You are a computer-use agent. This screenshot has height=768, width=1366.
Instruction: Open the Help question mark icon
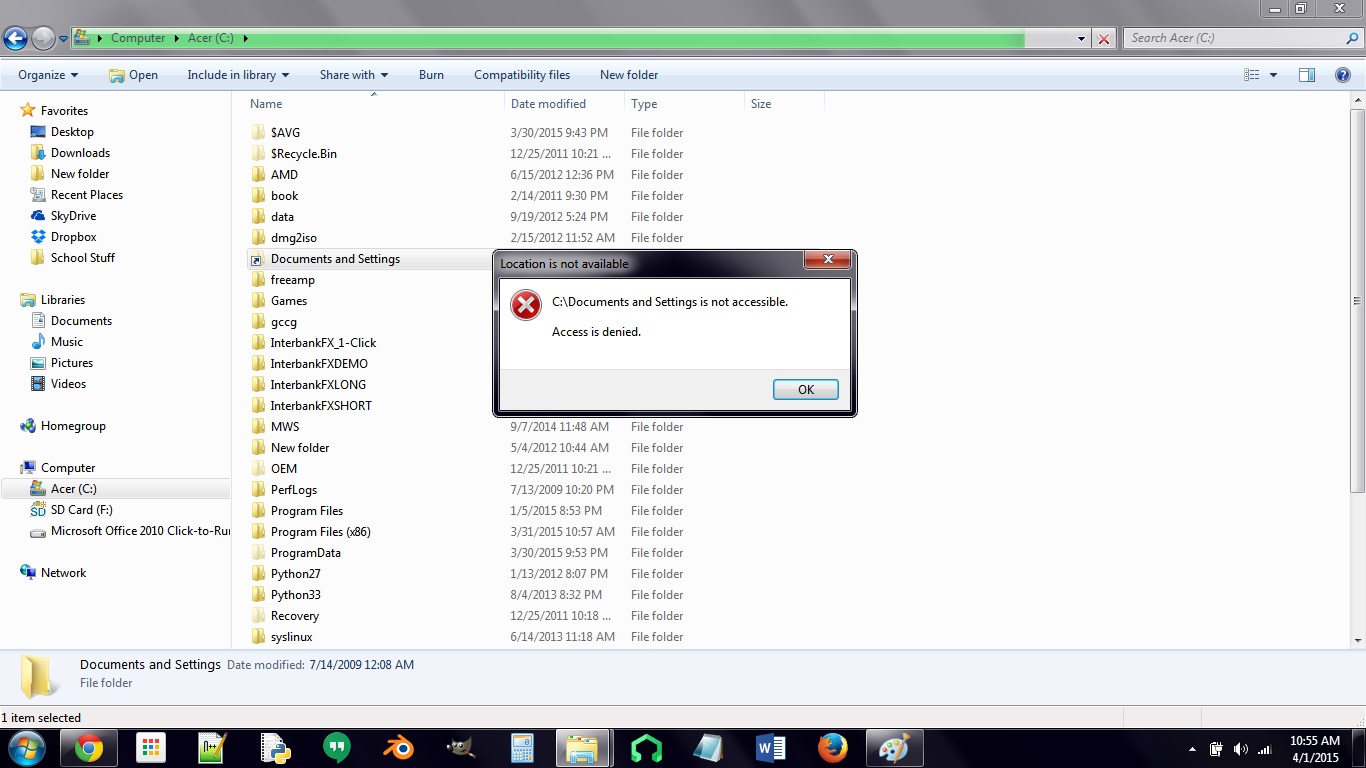click(1343, 75)
